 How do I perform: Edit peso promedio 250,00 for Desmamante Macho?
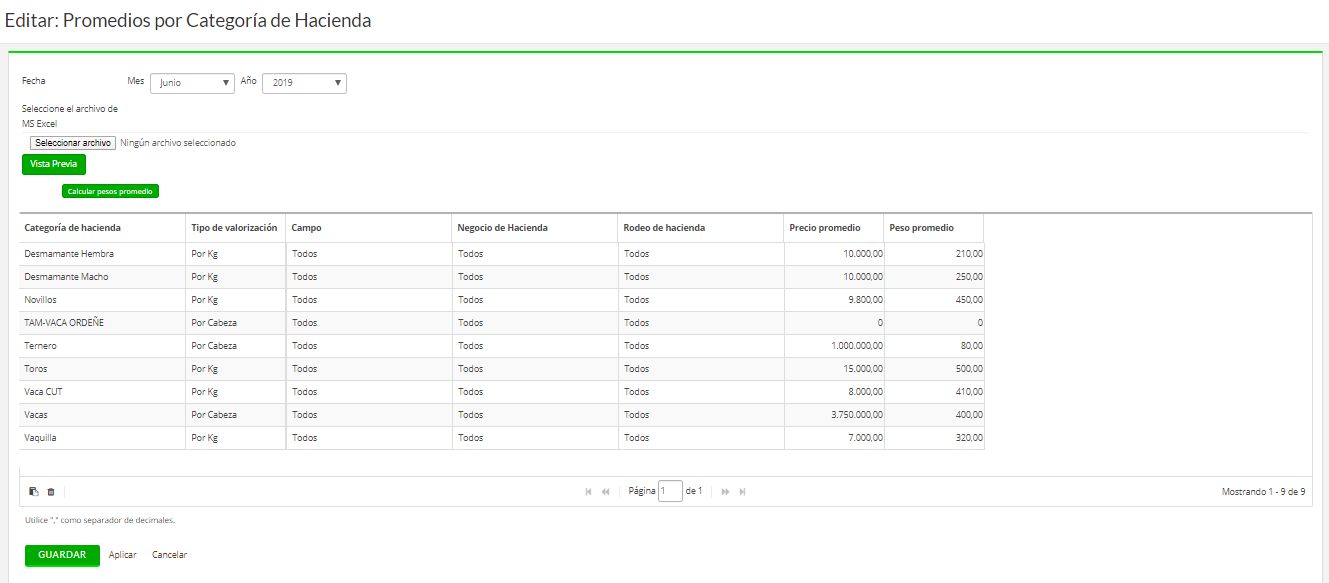point(934,277)
